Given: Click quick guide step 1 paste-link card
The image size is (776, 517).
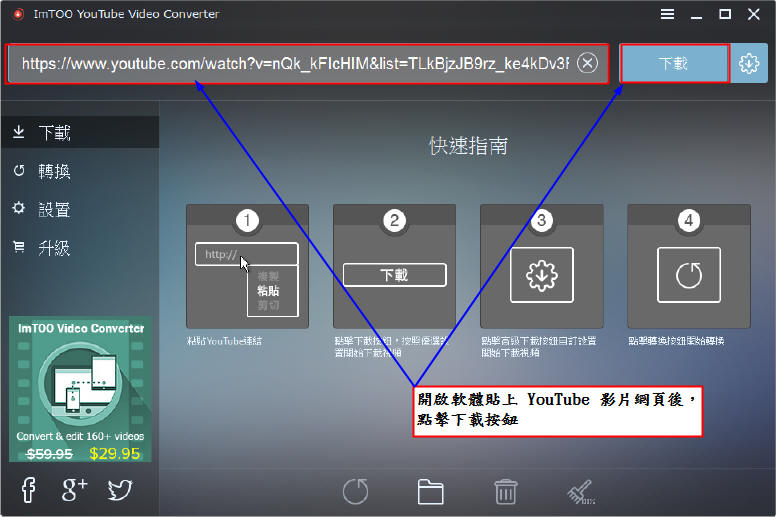Looking at the screenshot, I should click(247, 265).
